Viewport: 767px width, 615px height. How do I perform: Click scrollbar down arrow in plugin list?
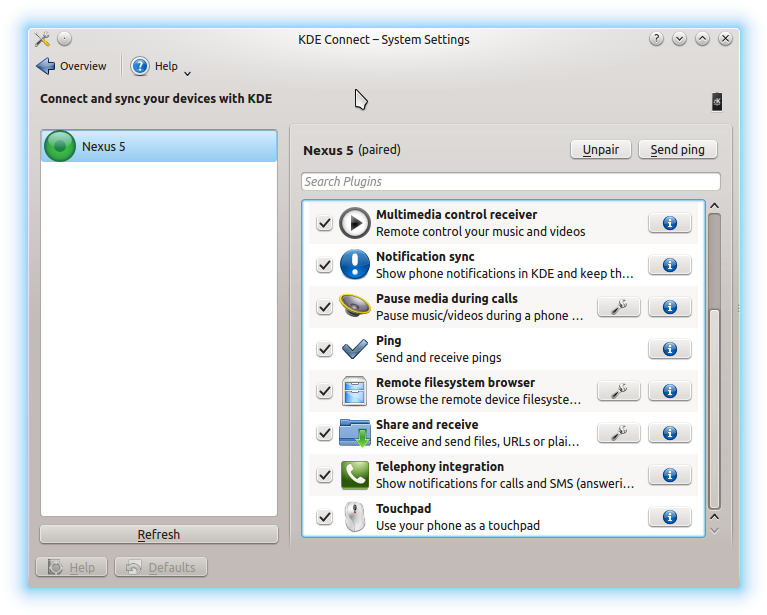coord(714,529)
